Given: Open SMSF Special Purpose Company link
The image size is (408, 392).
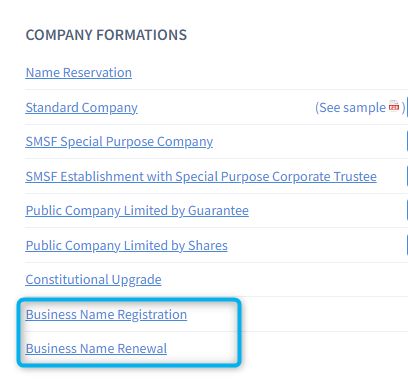Looking at the screenshot, I should tap(119, 142).
